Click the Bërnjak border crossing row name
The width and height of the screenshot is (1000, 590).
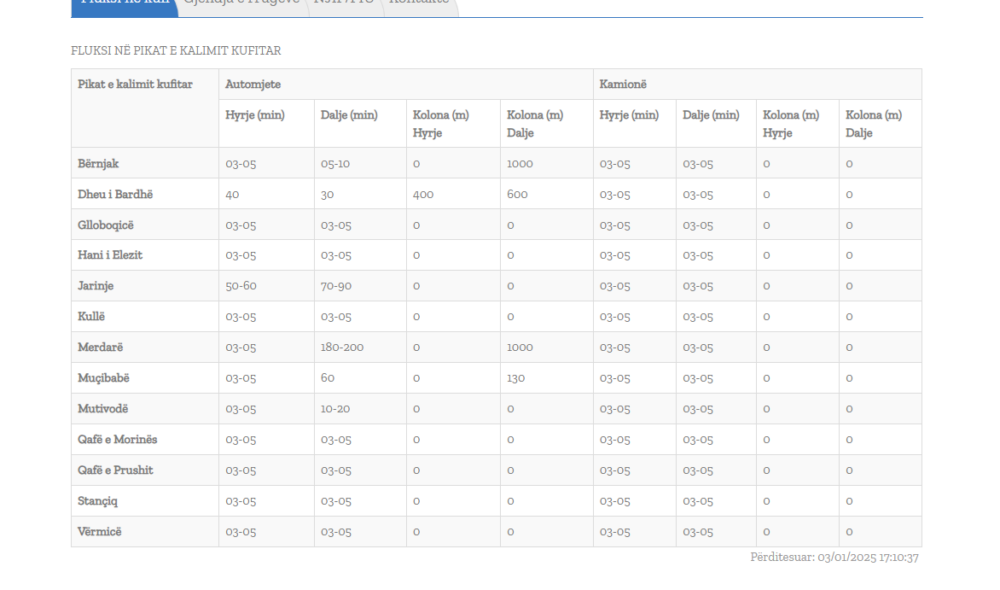(x=100, y=163)
